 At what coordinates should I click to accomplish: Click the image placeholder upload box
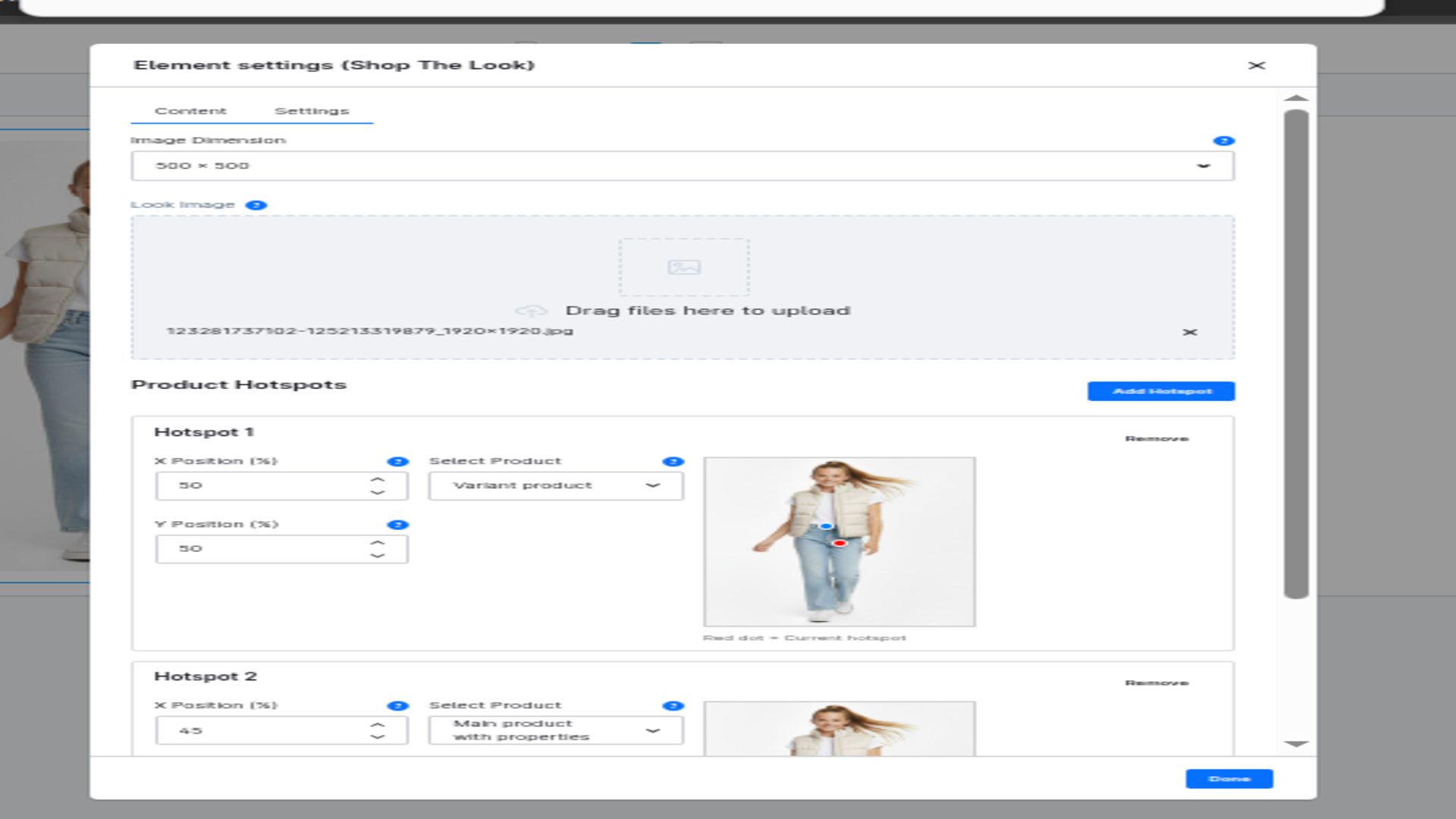tap(684, 267)
